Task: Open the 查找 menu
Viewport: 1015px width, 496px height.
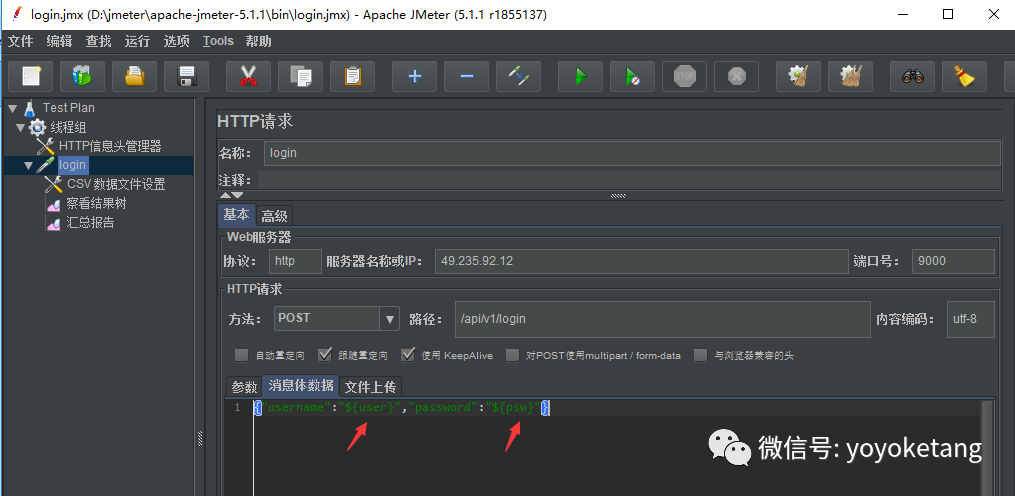Action: coord(98,41)
